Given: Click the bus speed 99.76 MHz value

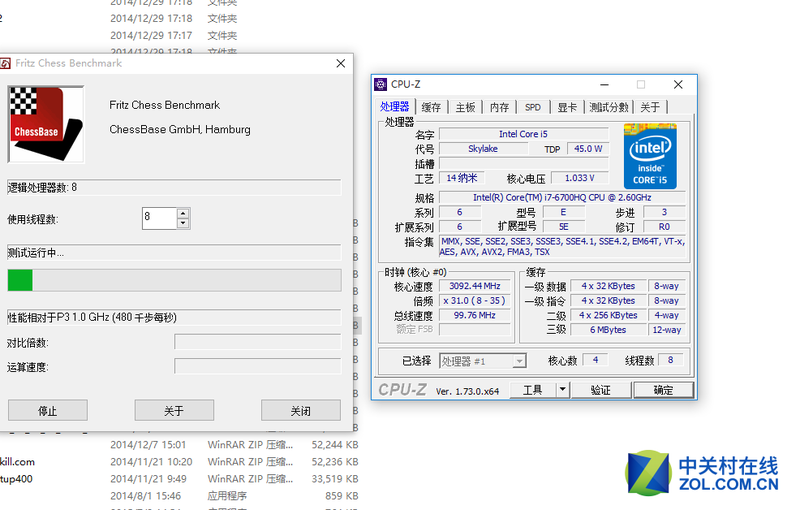Looking at the screenshot, I should tap(474, 315).
